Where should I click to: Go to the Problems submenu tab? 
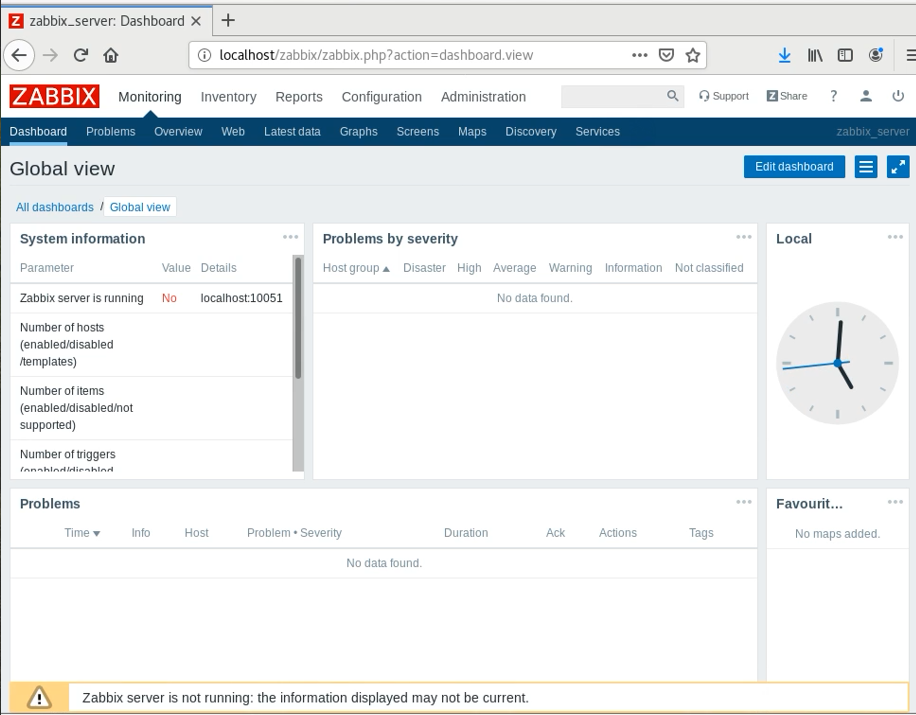110,131
